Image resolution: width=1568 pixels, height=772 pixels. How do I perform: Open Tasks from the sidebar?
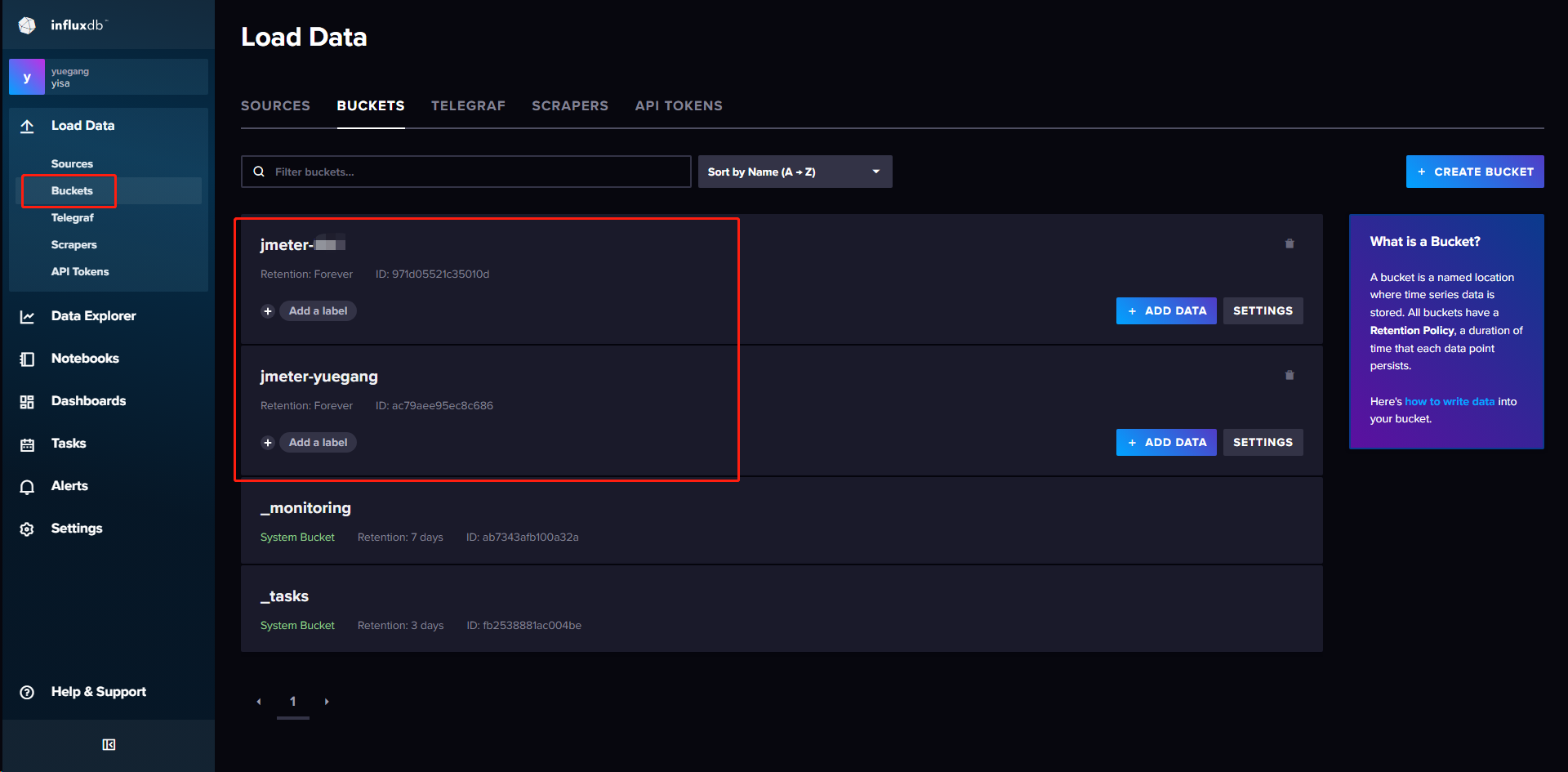[69, 444]
